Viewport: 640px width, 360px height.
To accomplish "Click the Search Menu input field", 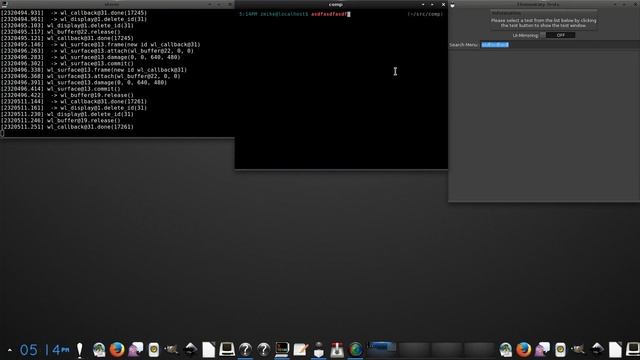I will [560, 45].
